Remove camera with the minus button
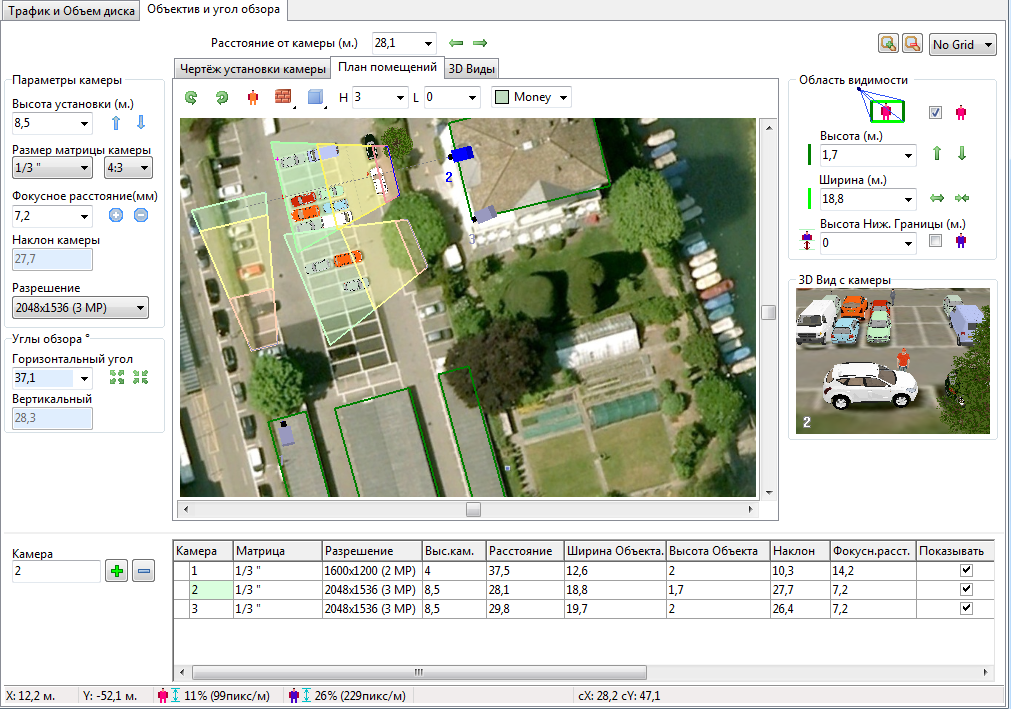Screen dimensions: 1011x709 coord(144,571)
